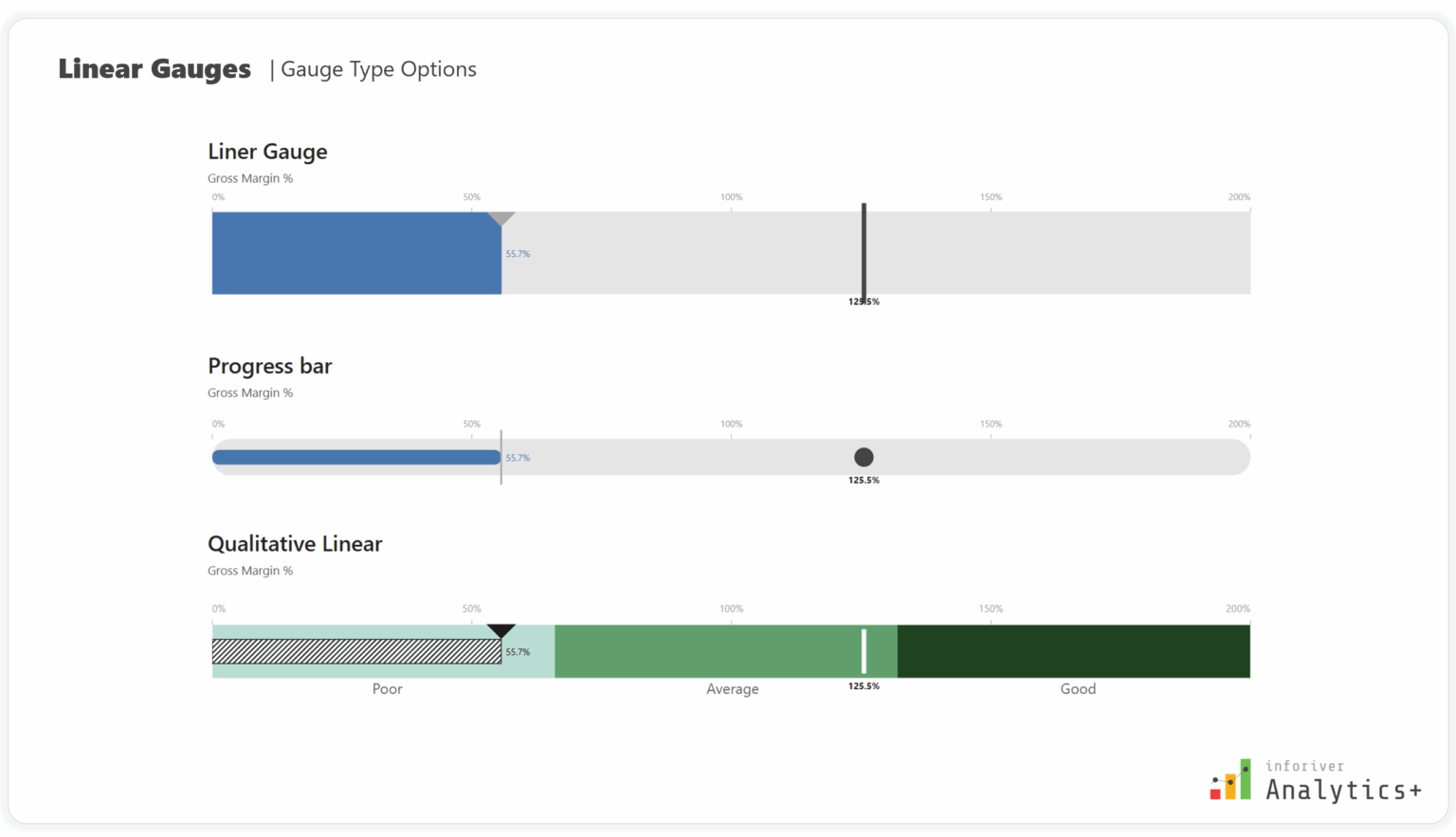
Task: Select the Qualitative Linear heading link
Action: tap(295, 544)
